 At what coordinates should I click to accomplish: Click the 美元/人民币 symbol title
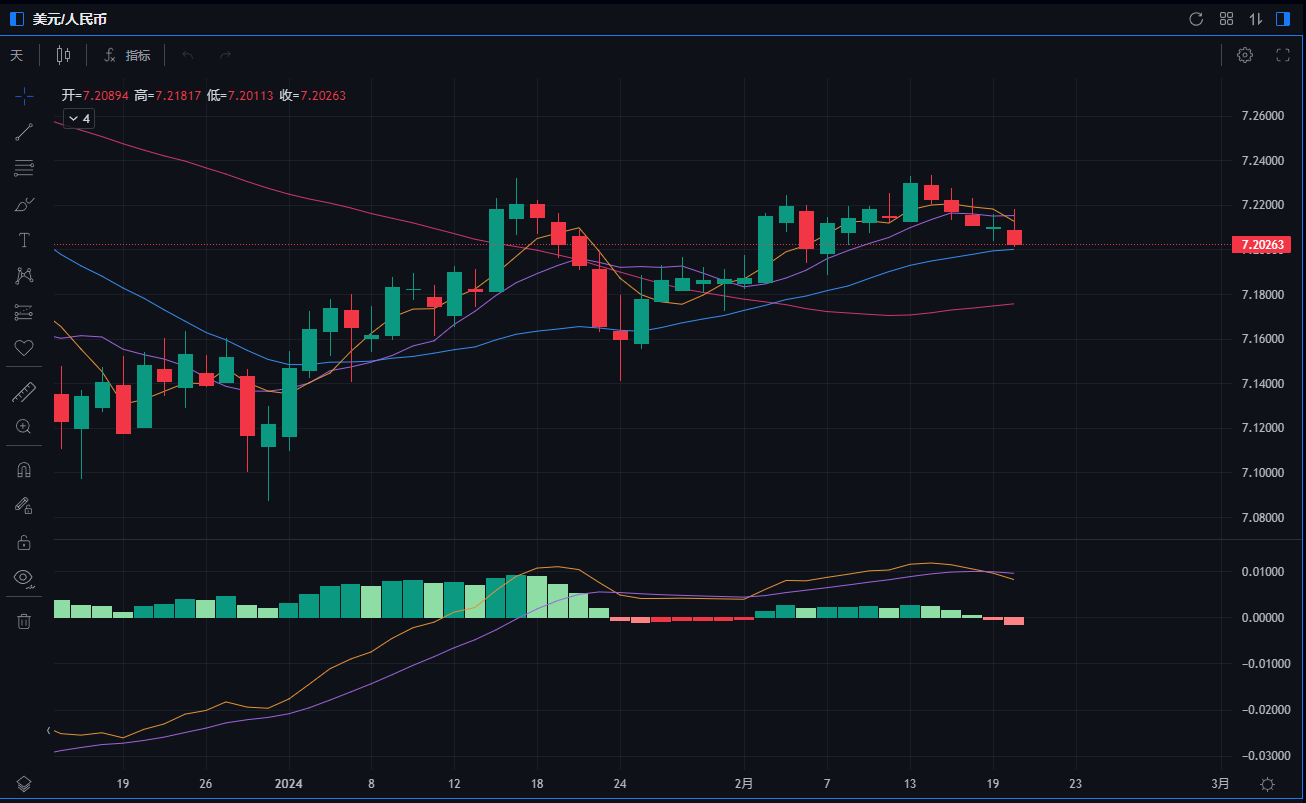tap(70, 19)
